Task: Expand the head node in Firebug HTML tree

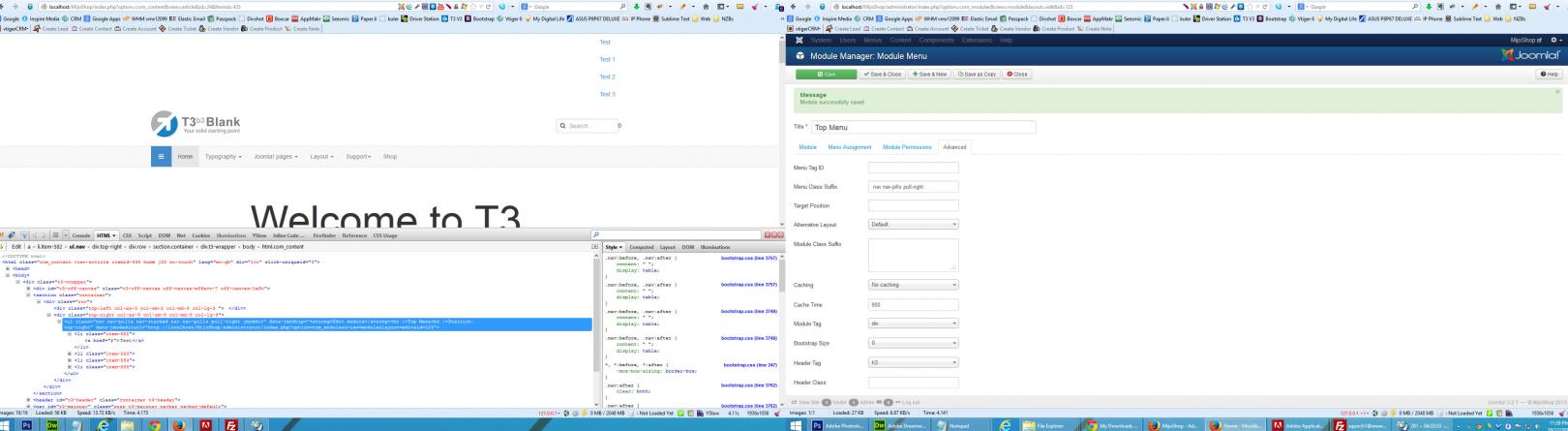Action: coord(9,268)
